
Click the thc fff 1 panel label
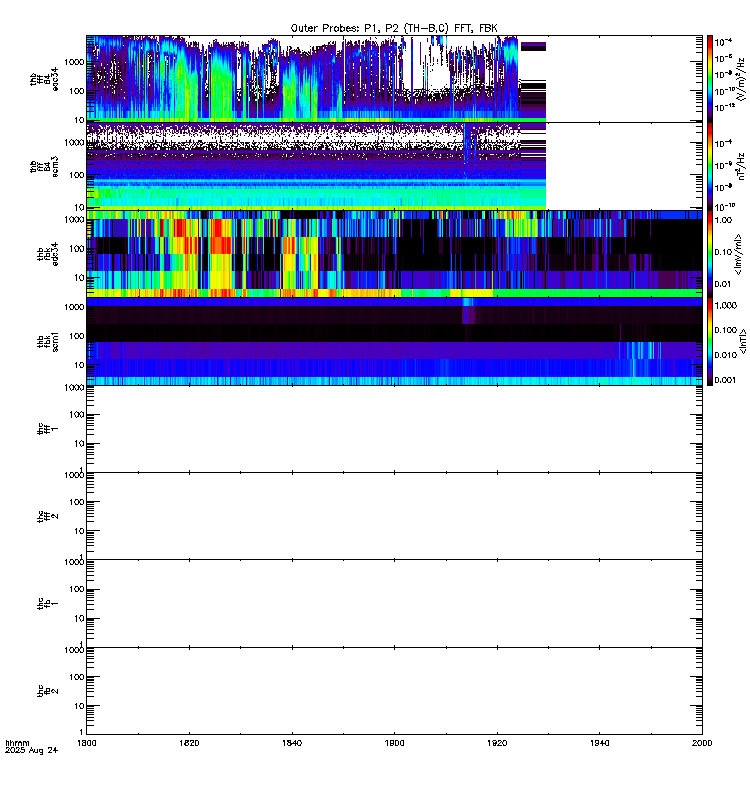(48, 429)
